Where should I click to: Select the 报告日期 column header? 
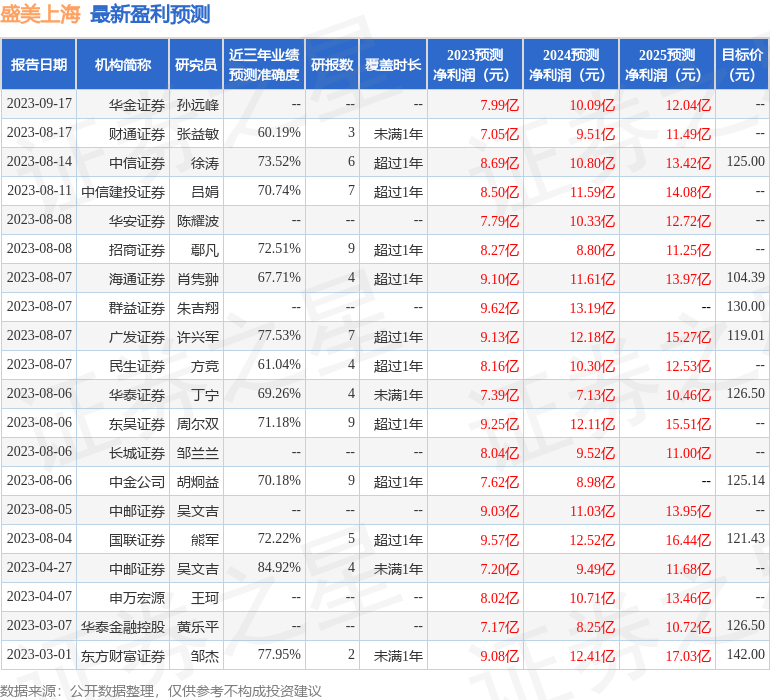(39, 64)
